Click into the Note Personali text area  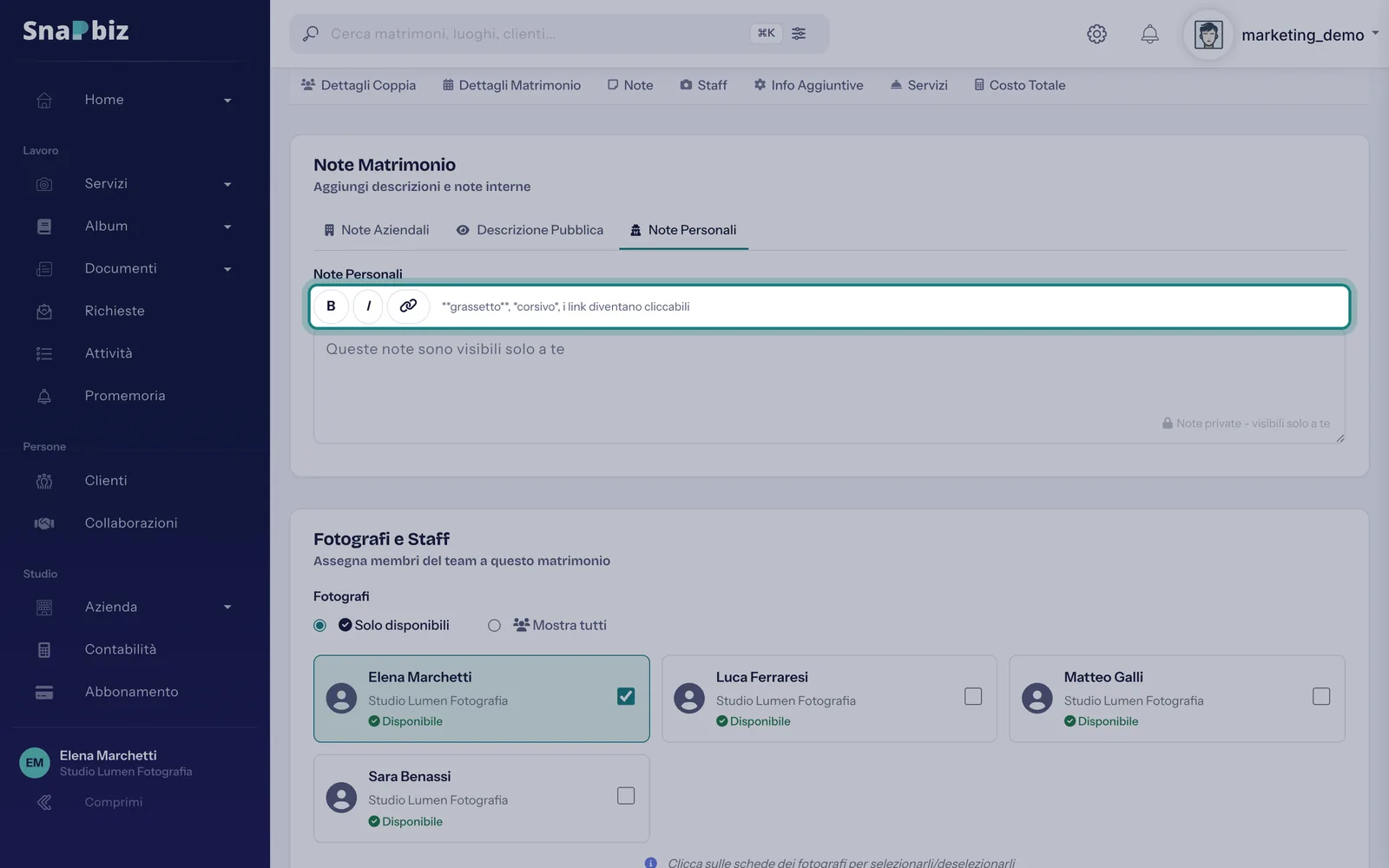pyautogui.click(x=829, y=389)
